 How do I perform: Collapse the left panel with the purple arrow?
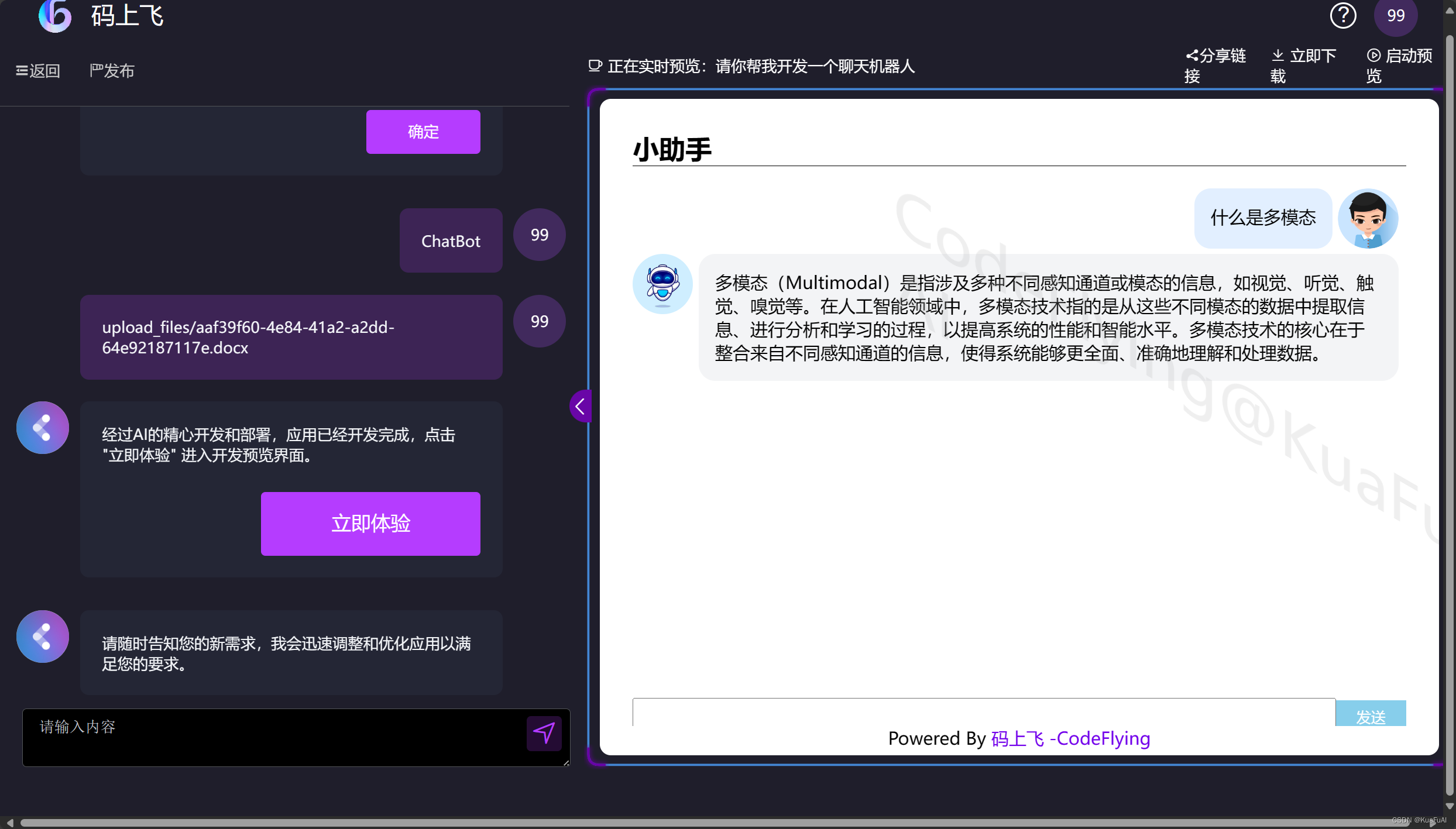coord(580,406)
